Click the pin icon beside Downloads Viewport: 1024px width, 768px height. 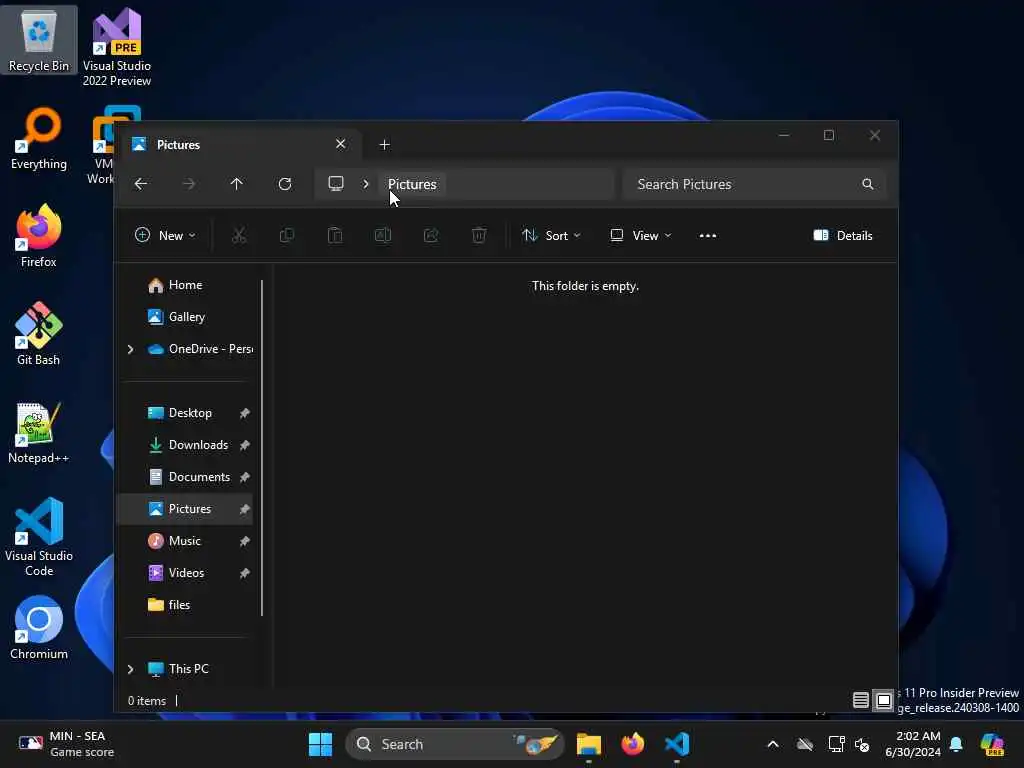point(244,445)
